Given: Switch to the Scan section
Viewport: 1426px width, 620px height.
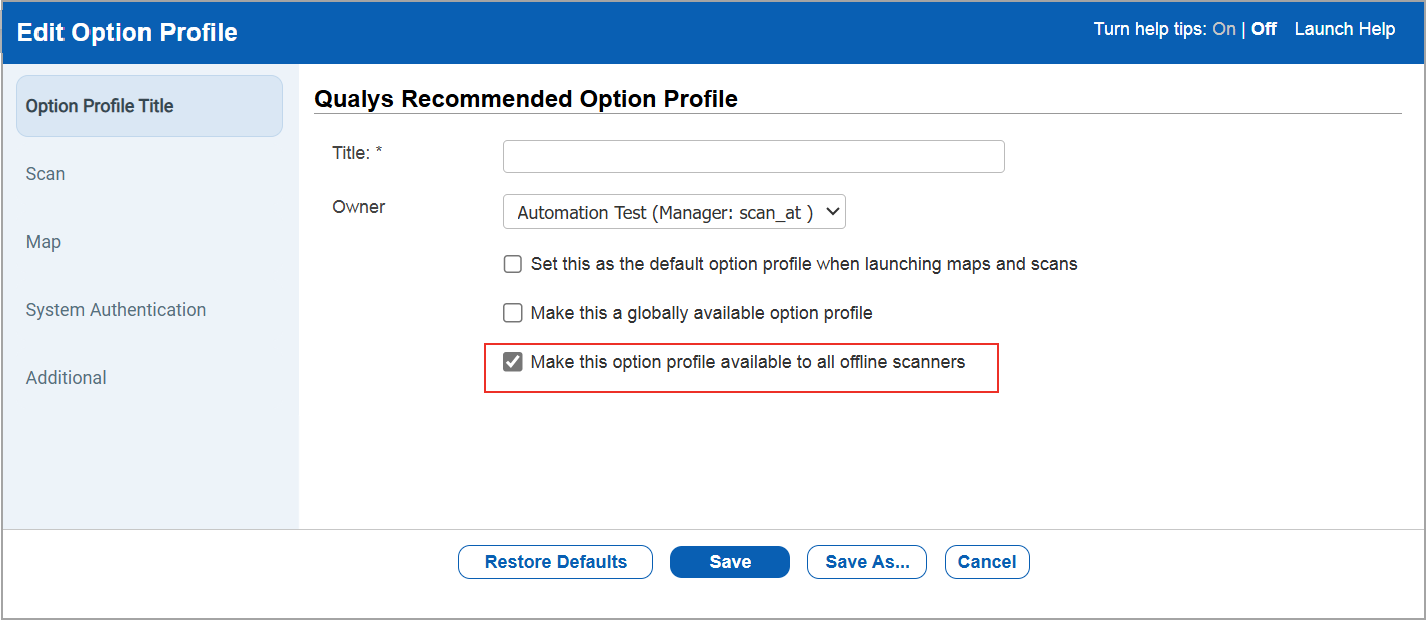Looking at the screenshot, I should tap(45, 173).
